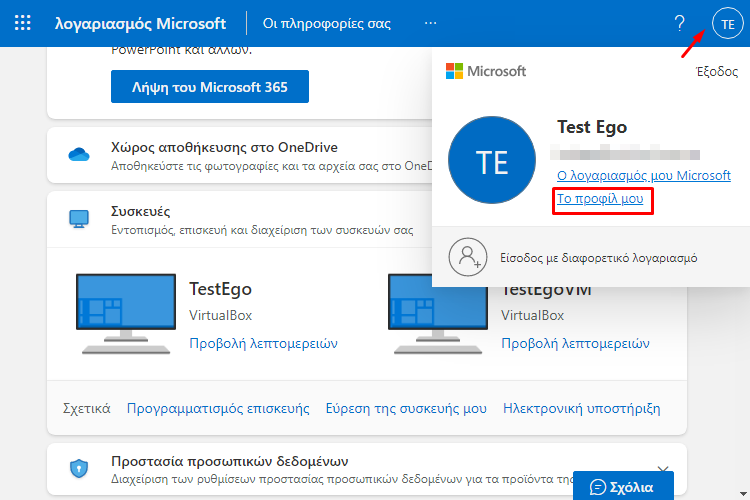
Task: Click the help question mark icon
Action: click(679, 23)
